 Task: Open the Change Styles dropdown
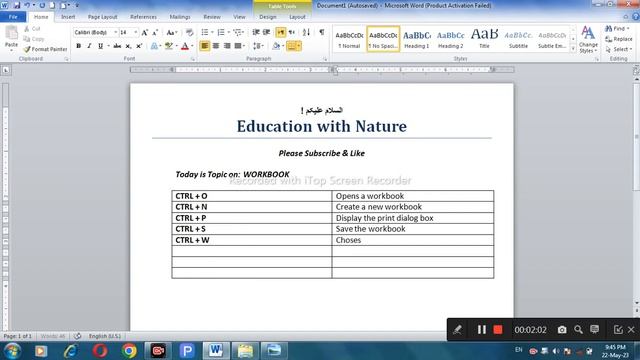[588, 39]
